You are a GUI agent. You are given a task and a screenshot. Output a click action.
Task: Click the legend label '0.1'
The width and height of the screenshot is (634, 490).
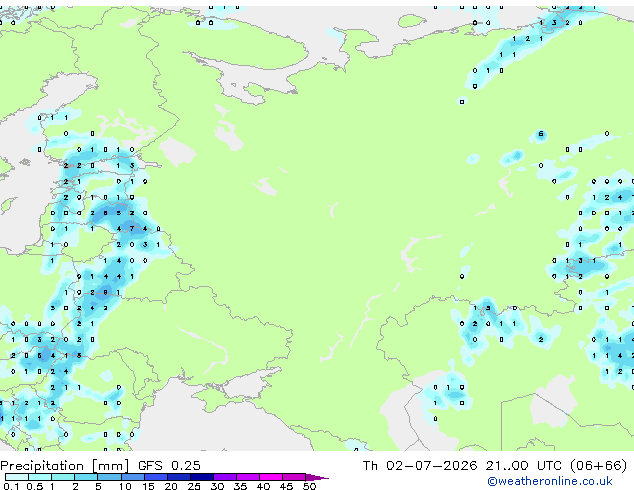pos(11,486)
